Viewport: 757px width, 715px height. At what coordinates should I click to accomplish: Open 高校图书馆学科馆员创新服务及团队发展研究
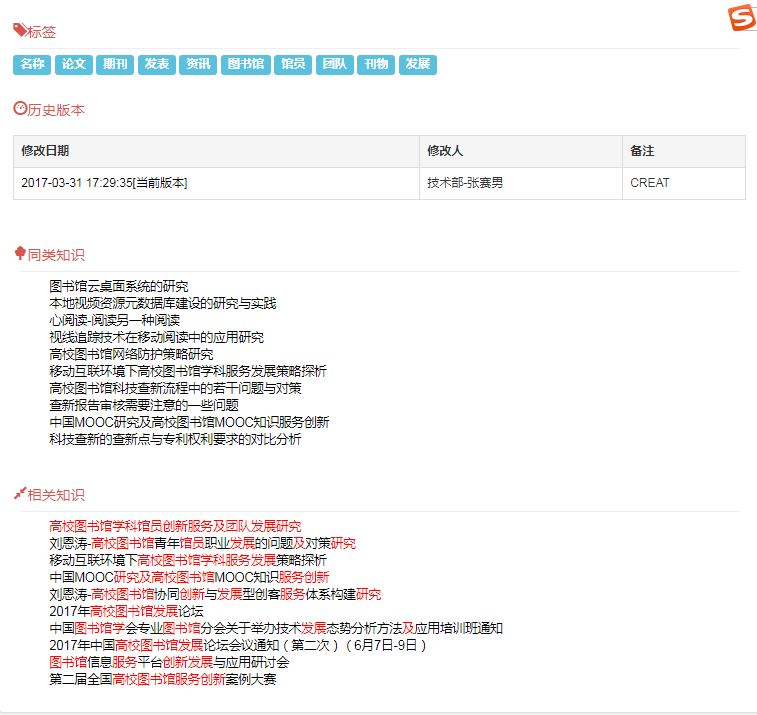pos(175,526)
